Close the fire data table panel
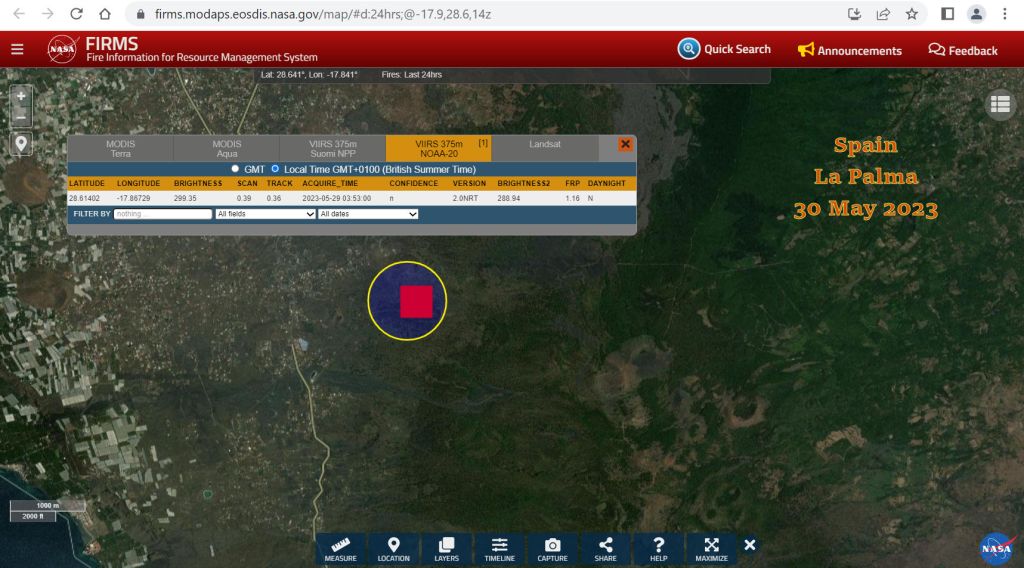This screenshot has height=568, width=1024. (x=625, y=144)
